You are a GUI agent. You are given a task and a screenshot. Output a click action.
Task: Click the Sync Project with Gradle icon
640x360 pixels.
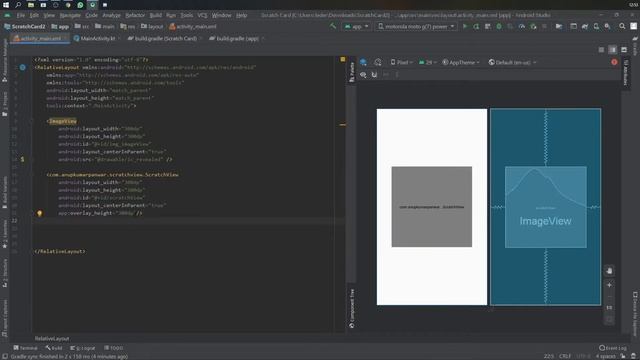coord(585,26)
